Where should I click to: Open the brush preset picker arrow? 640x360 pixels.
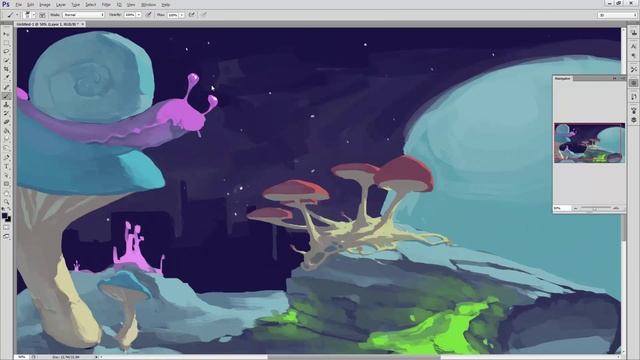[33, 15]
